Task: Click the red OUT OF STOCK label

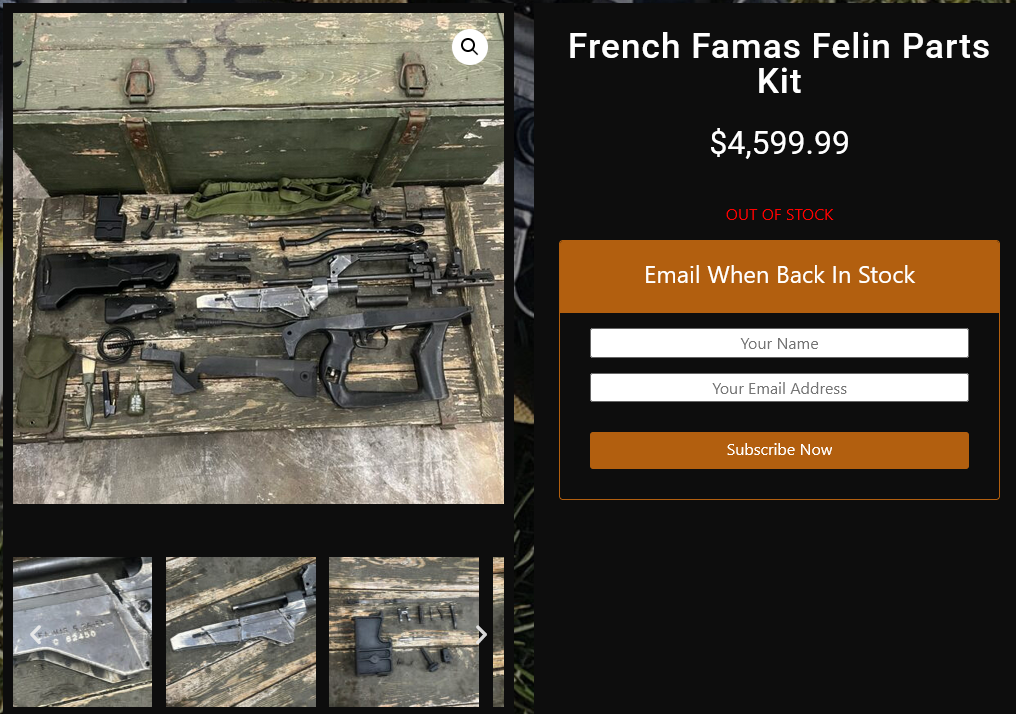Action: [779, 215]
